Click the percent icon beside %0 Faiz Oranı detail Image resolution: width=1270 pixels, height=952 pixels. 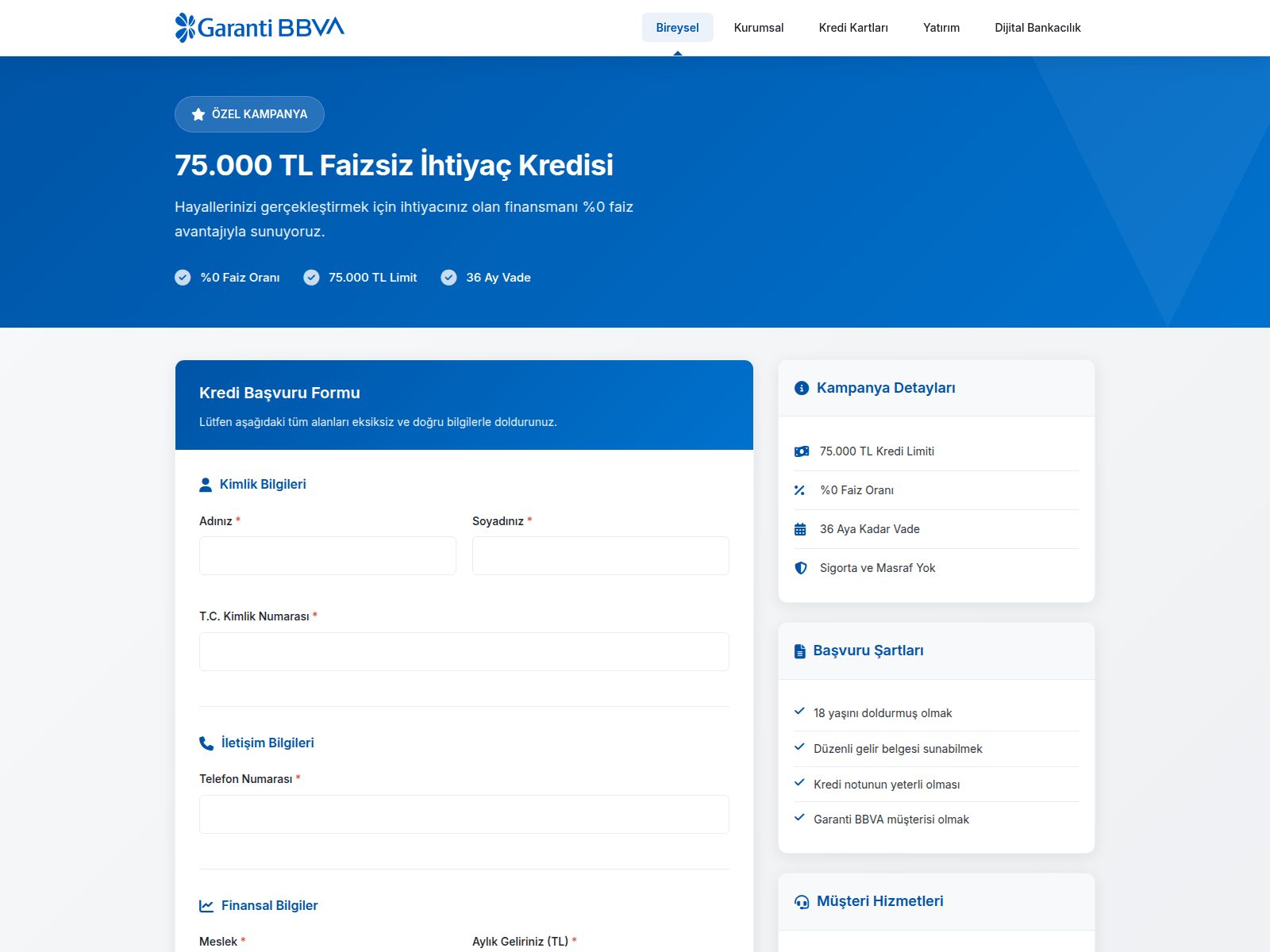[x=799, y=490]
